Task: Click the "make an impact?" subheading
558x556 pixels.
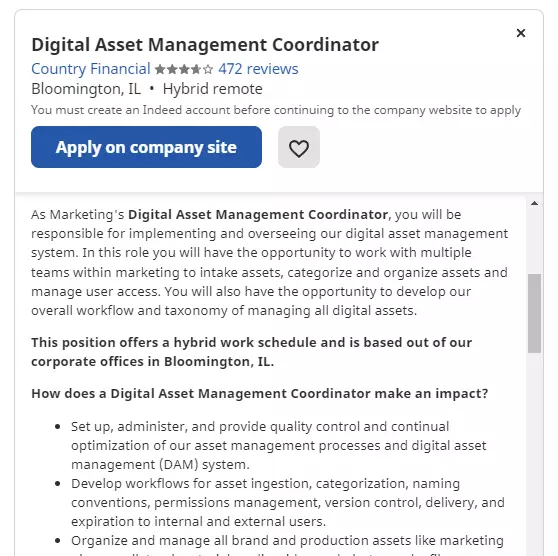Action: (x=260, y=394)
